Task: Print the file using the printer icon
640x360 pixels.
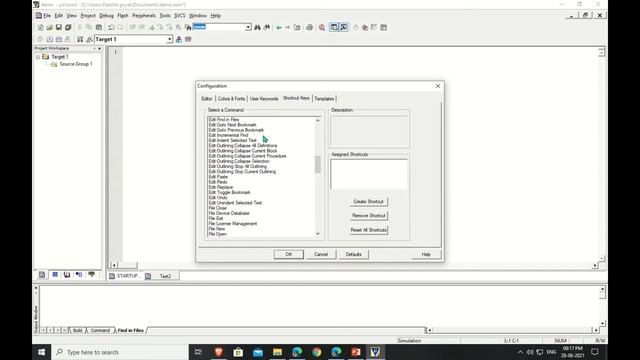Action: [309, 27]
